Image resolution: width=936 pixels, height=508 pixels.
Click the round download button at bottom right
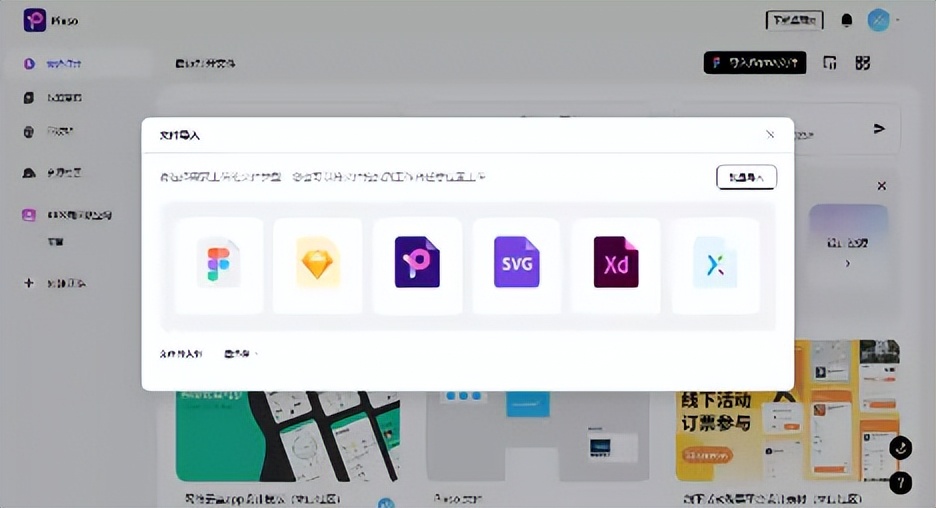pos(900,448)
